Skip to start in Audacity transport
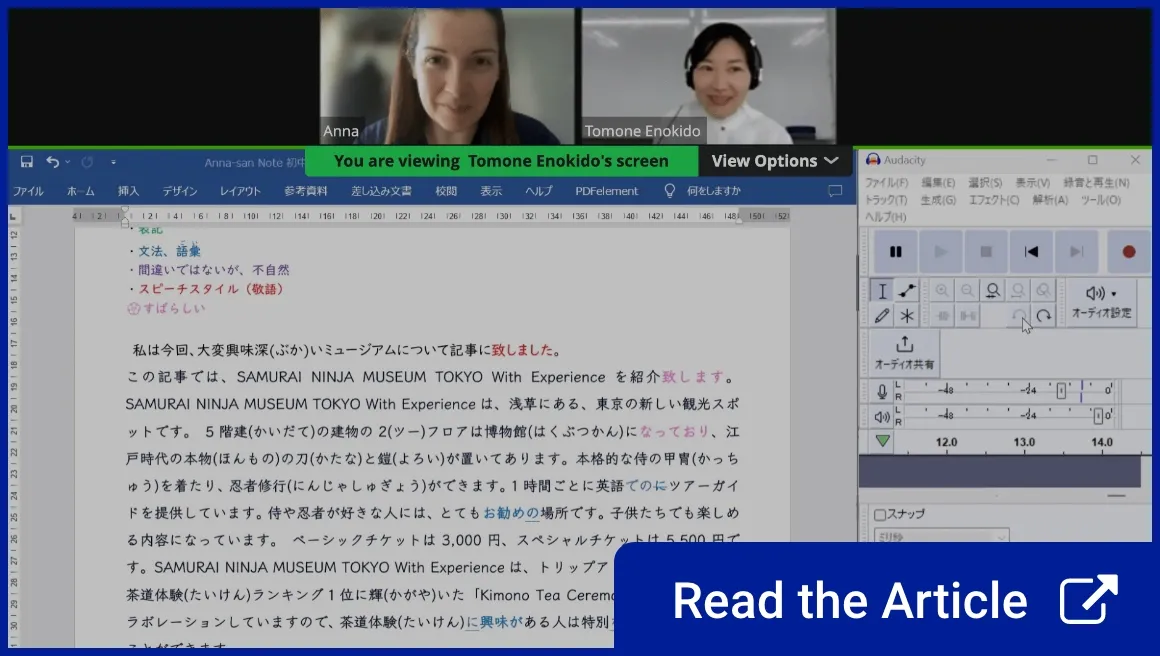This screenshot has width=1160, height=656. 1031,251
